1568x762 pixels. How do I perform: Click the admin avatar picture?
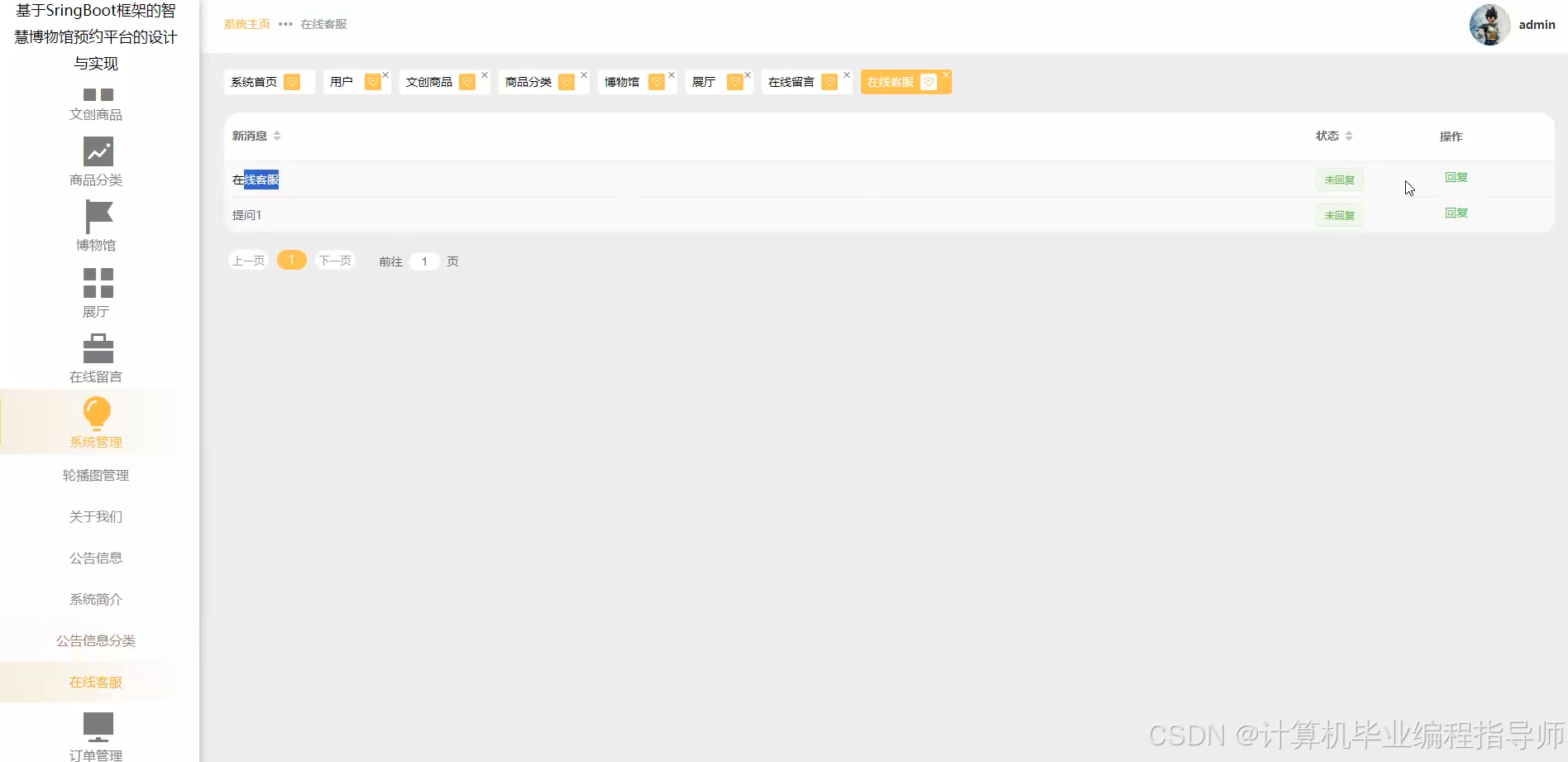tap(1489, 25)
